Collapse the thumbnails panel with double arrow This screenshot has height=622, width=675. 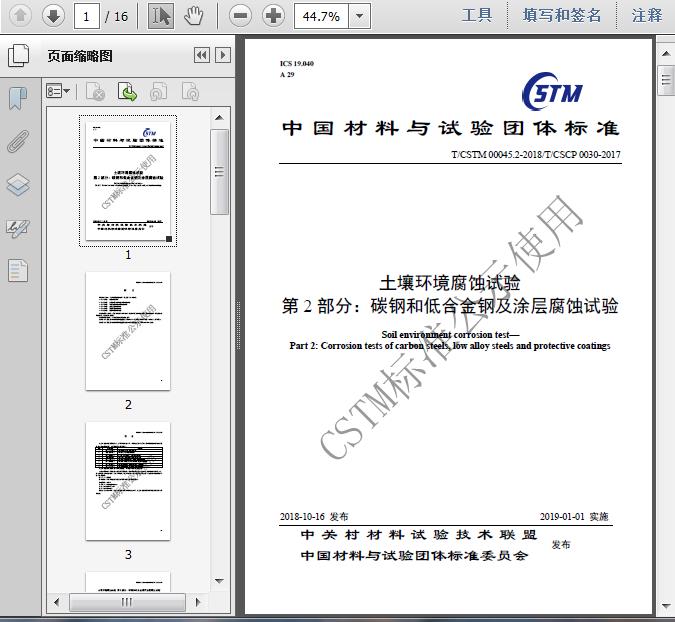coord(201,56)
